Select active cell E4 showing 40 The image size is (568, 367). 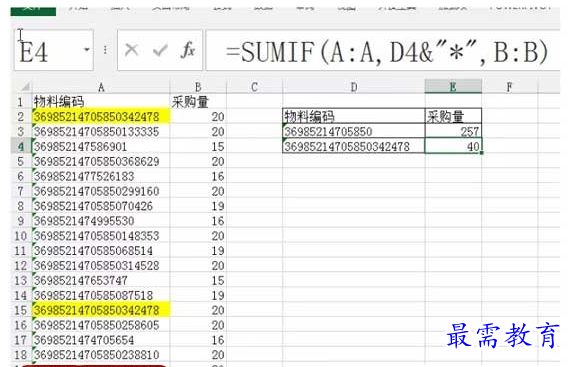453,146
